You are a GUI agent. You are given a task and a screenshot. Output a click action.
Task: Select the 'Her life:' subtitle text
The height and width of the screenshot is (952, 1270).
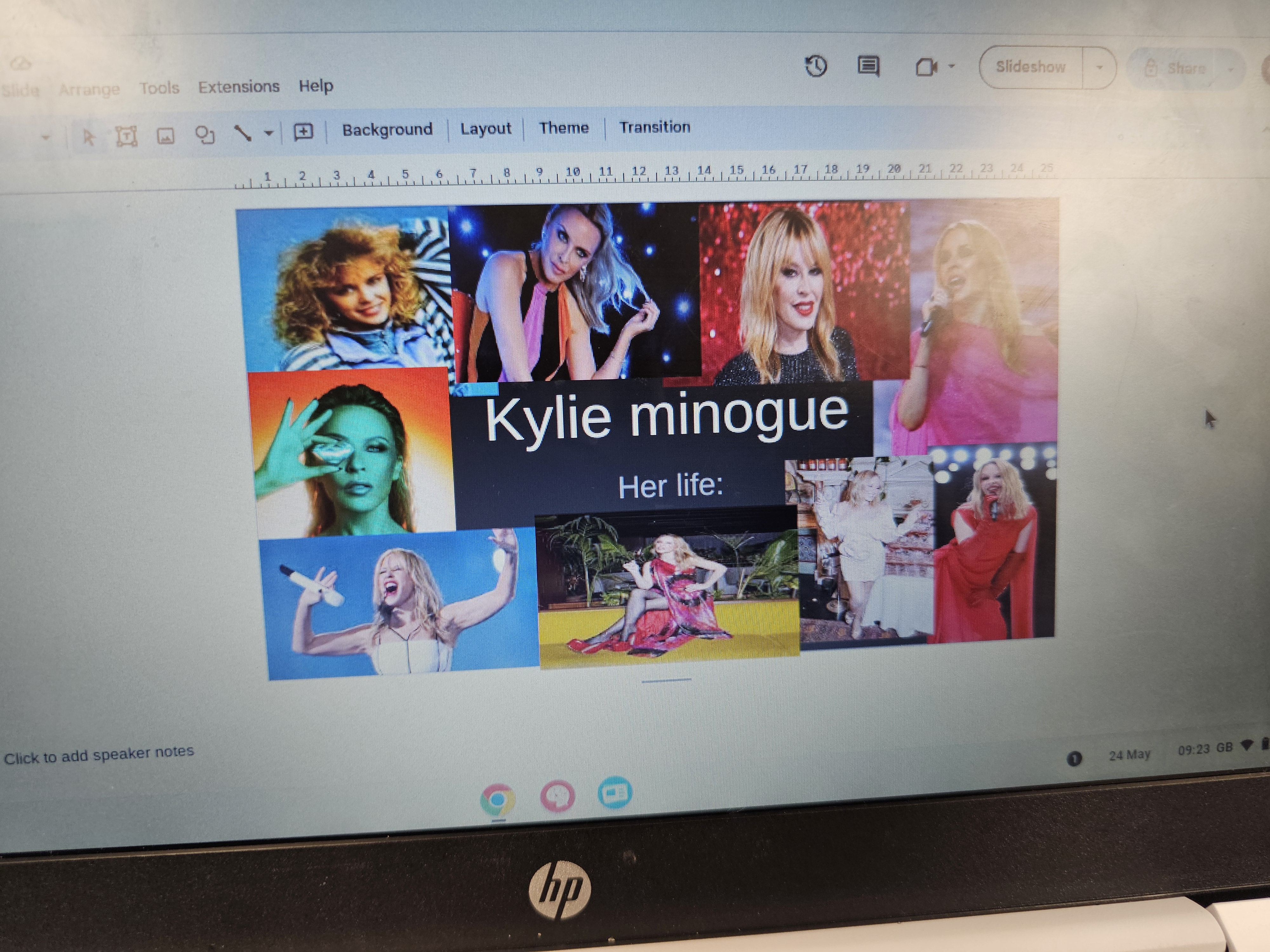coord(670,486)
